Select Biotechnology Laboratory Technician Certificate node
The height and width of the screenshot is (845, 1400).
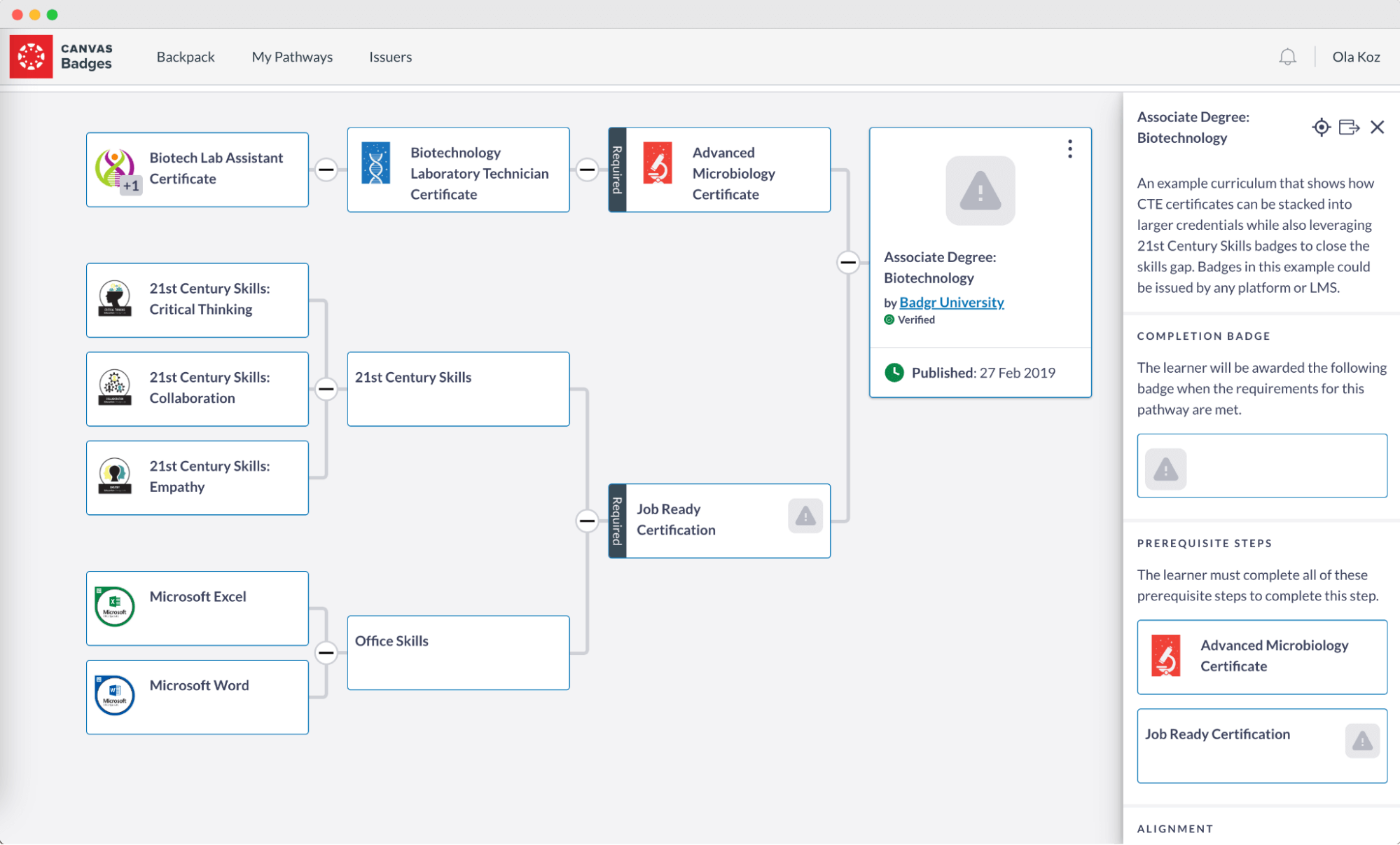click(458, 170)
